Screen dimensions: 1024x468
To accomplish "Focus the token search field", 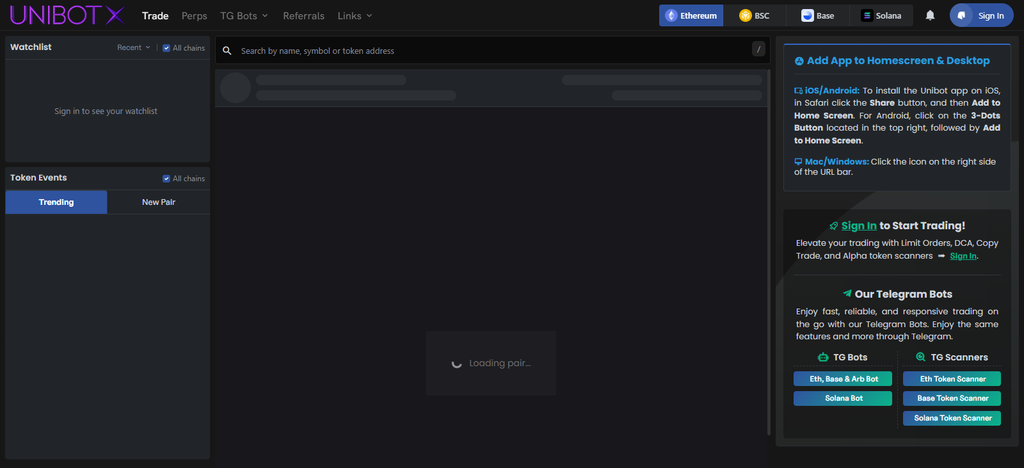I will click(x=492, y=50).
